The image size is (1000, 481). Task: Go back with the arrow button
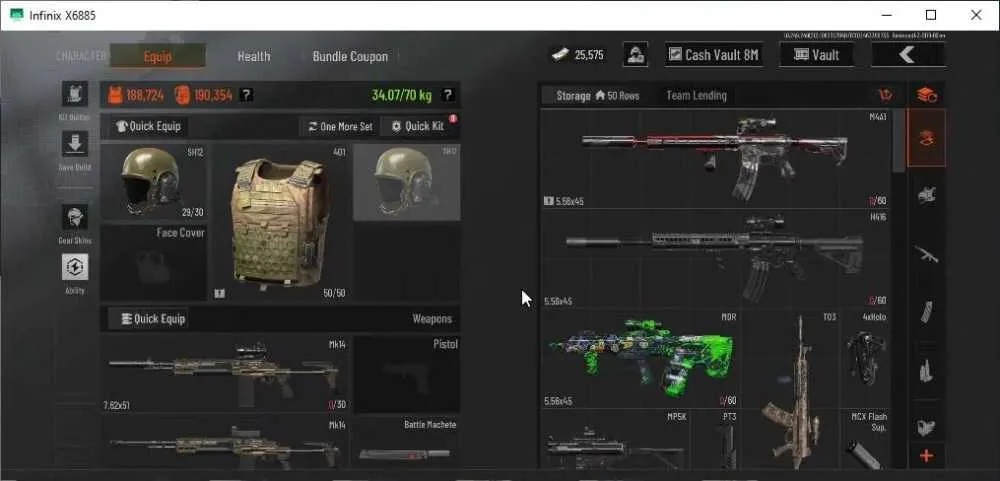click(908, 55)
